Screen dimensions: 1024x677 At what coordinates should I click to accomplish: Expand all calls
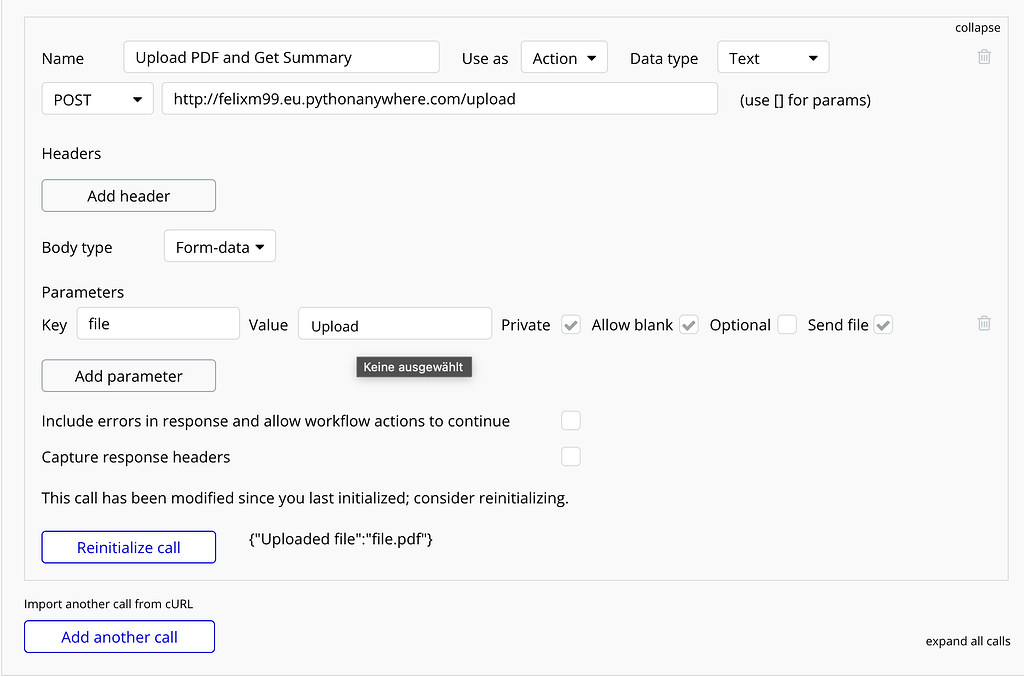tap(967, 641)
